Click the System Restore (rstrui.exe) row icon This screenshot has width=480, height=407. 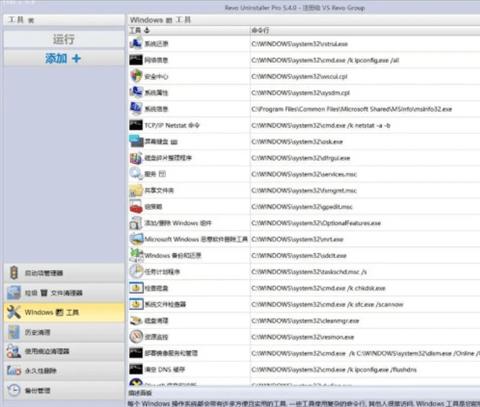136,44
